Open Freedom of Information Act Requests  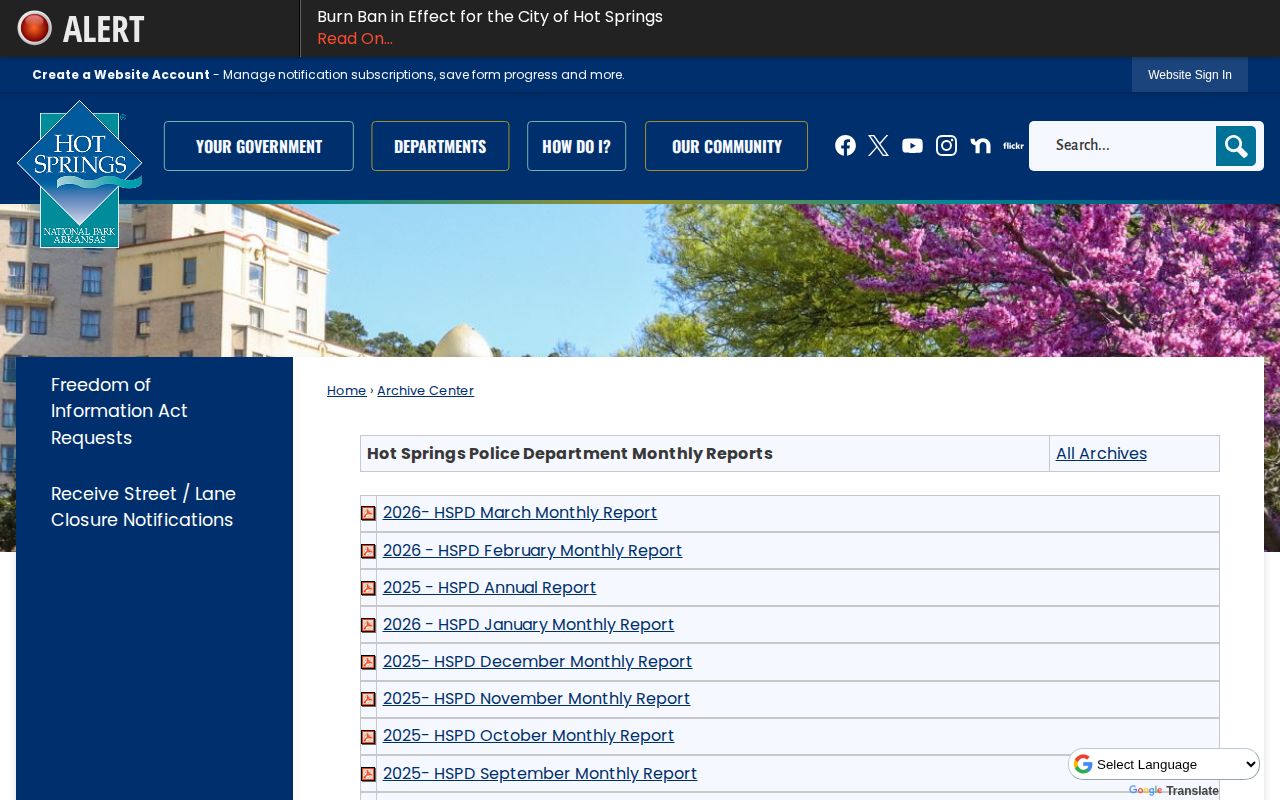coord(119,411)
